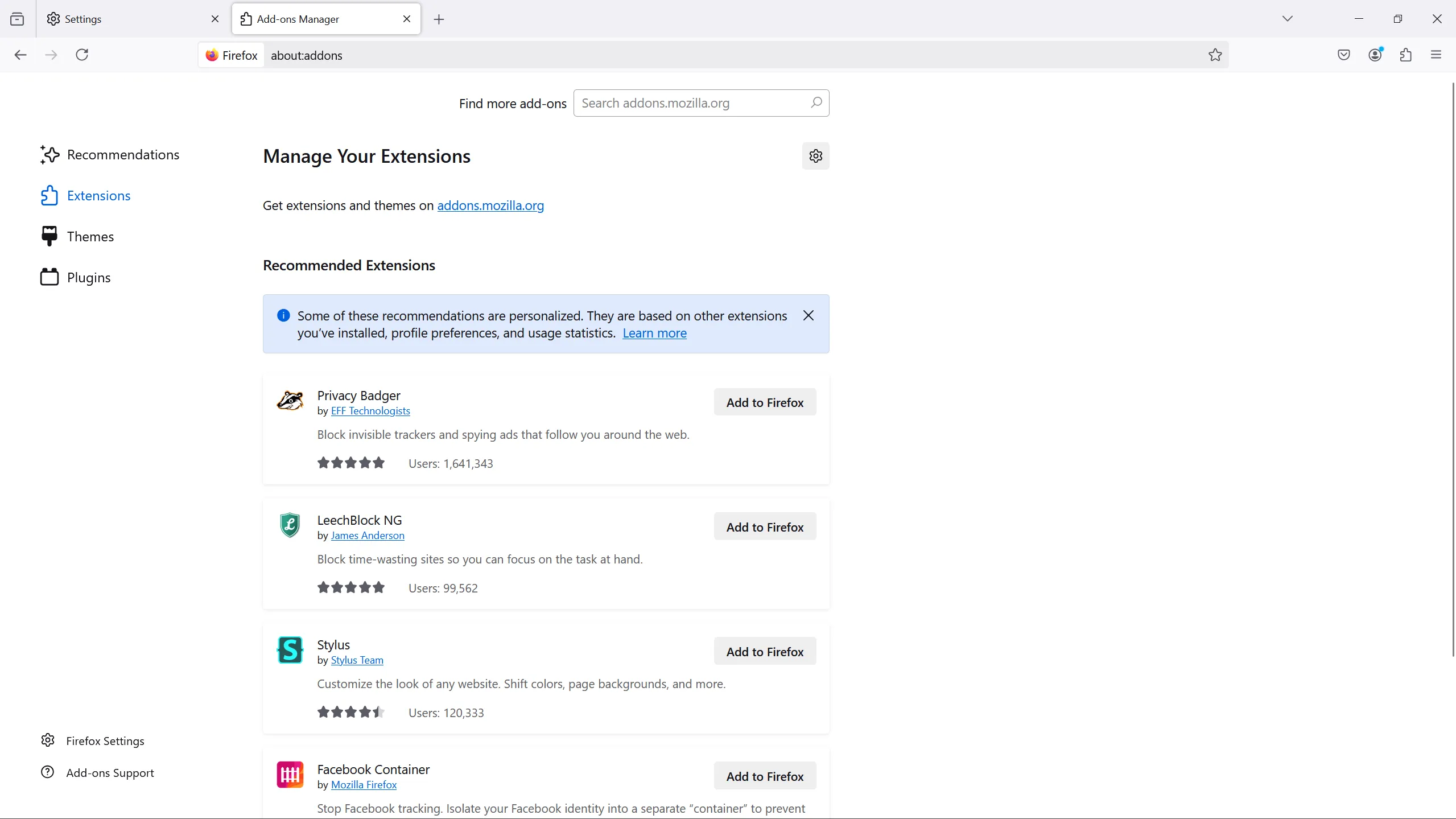Click the Privacy Badger icon
Viewport: 1456px width, 819px height.
point(290,401)
